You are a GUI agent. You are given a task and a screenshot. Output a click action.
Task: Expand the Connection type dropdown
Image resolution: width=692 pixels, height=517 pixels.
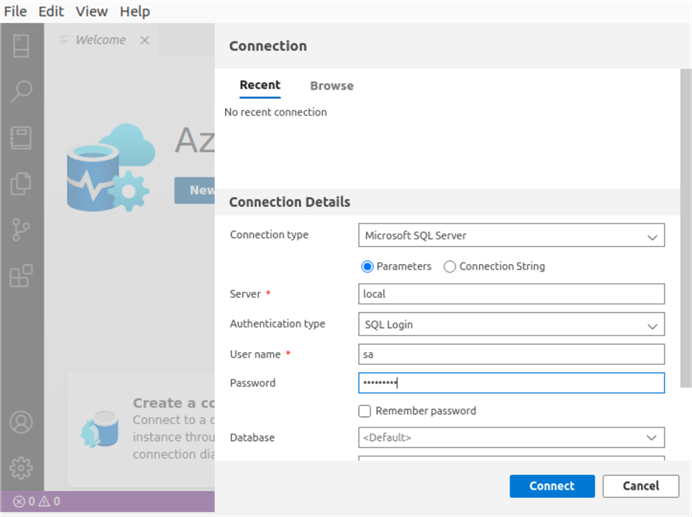tap(511, 236)
